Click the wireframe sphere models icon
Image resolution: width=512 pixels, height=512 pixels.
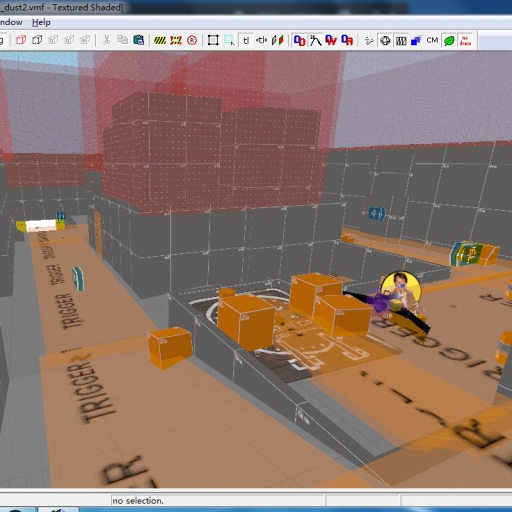point(385,41)
